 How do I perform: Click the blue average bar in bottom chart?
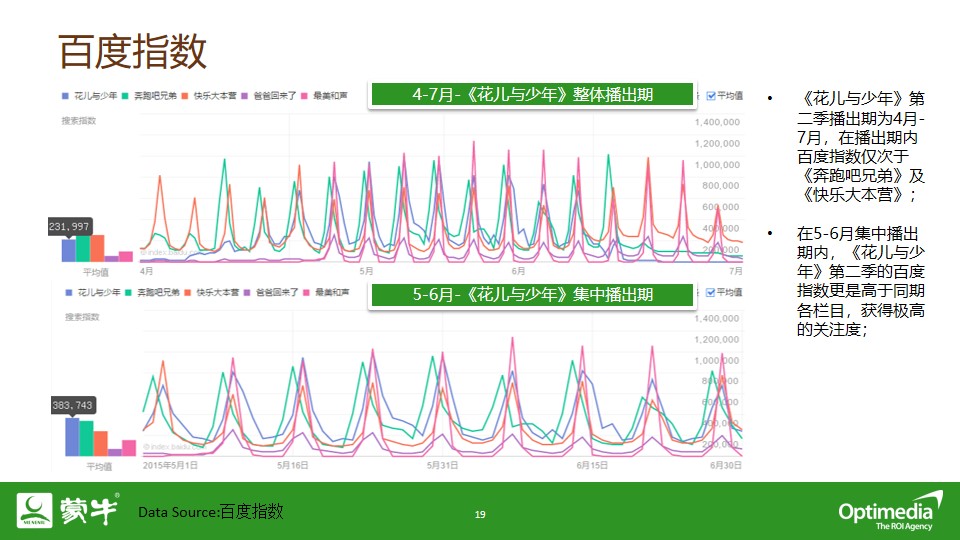pos(72,437)
